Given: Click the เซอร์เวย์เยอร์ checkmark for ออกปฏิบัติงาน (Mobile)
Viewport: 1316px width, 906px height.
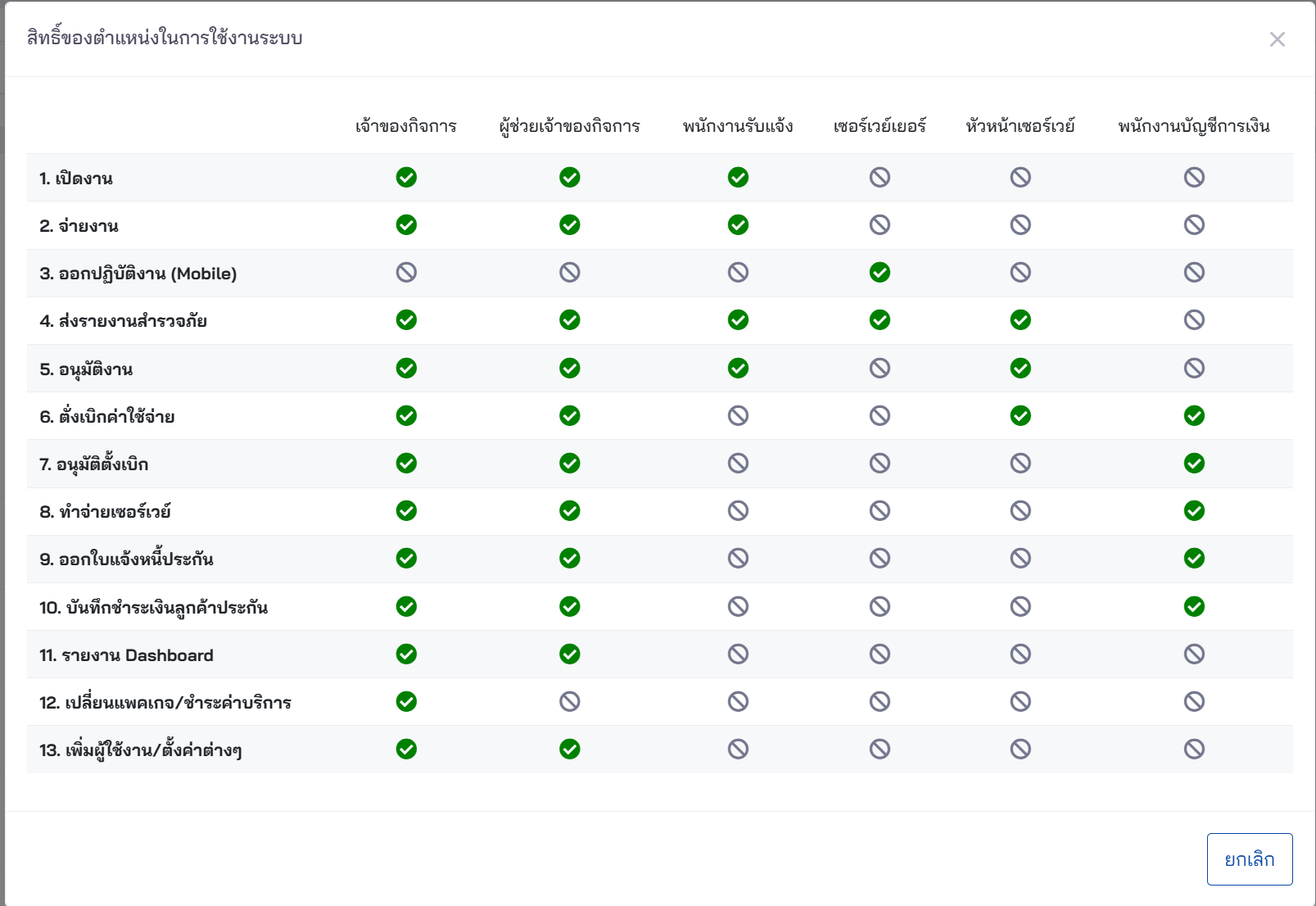Looking at the screenshot, I should pyautogui.click(x=880, y=273).
